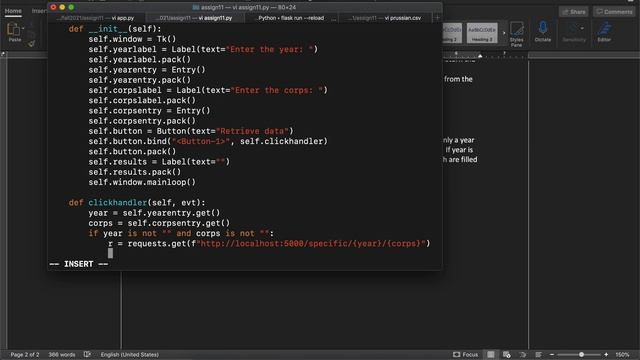Viewport: 640px width, 360px height.
Task: Click the zoom out minus button
Action: pyautogui.click(x=552, y=355)
